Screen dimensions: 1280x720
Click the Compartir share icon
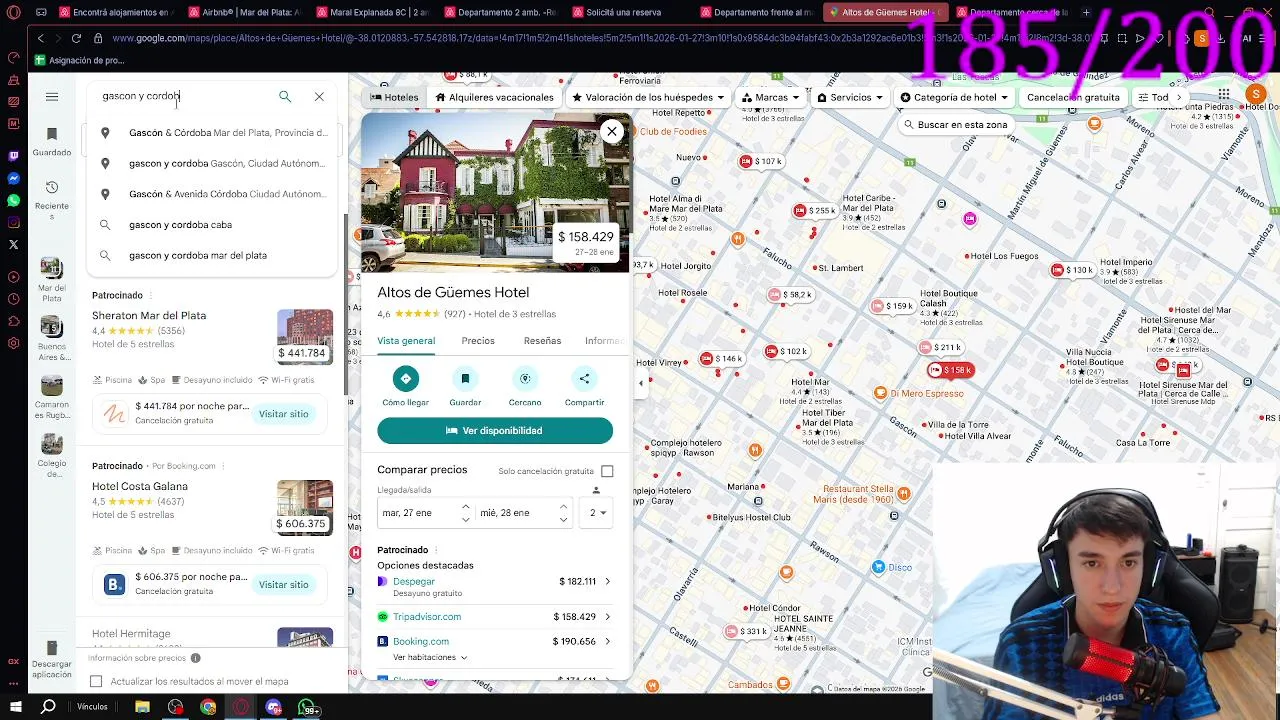pyautogui.click(x=584, y=379)
